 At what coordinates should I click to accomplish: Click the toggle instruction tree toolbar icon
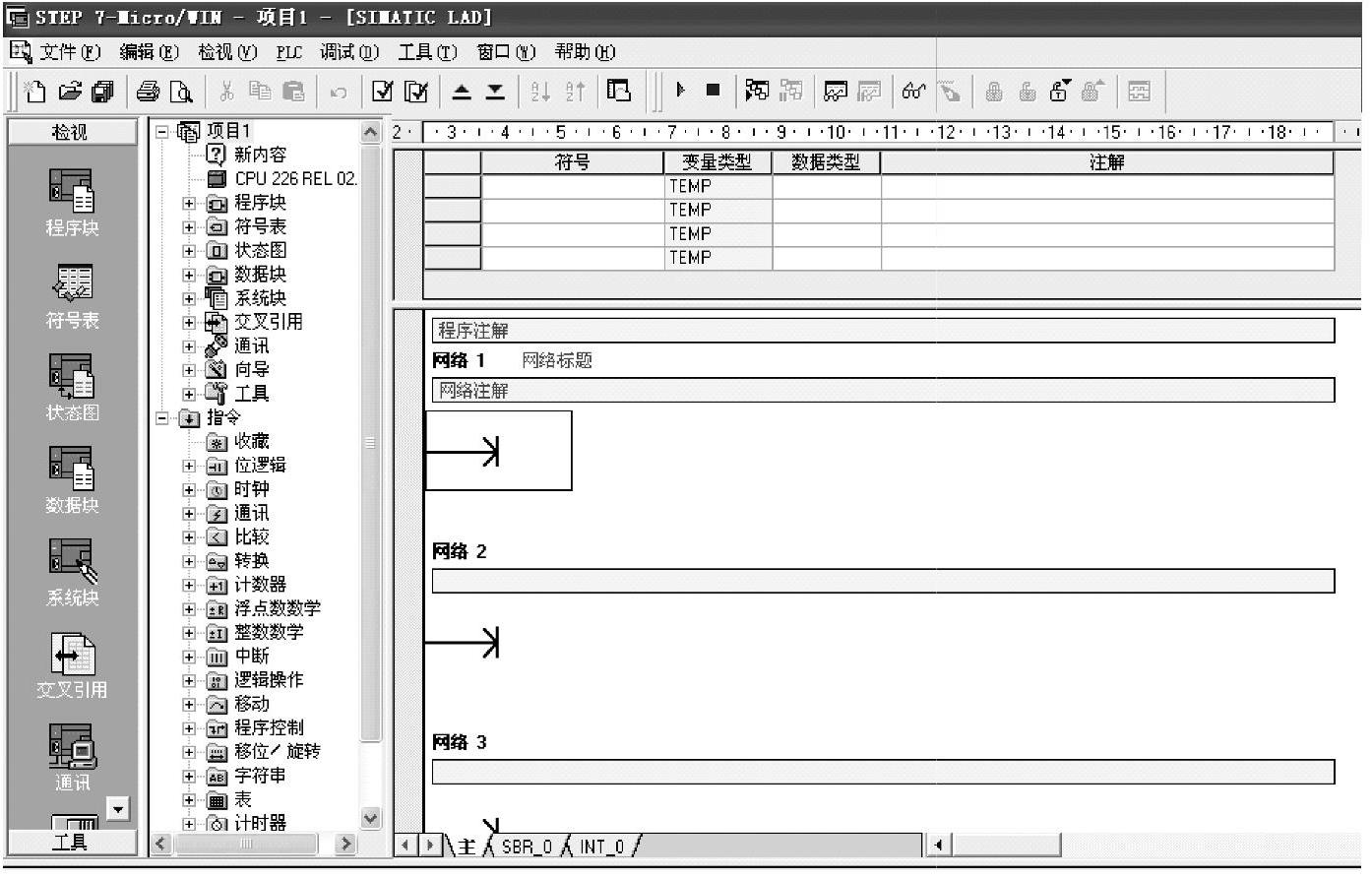click(619, 91)
